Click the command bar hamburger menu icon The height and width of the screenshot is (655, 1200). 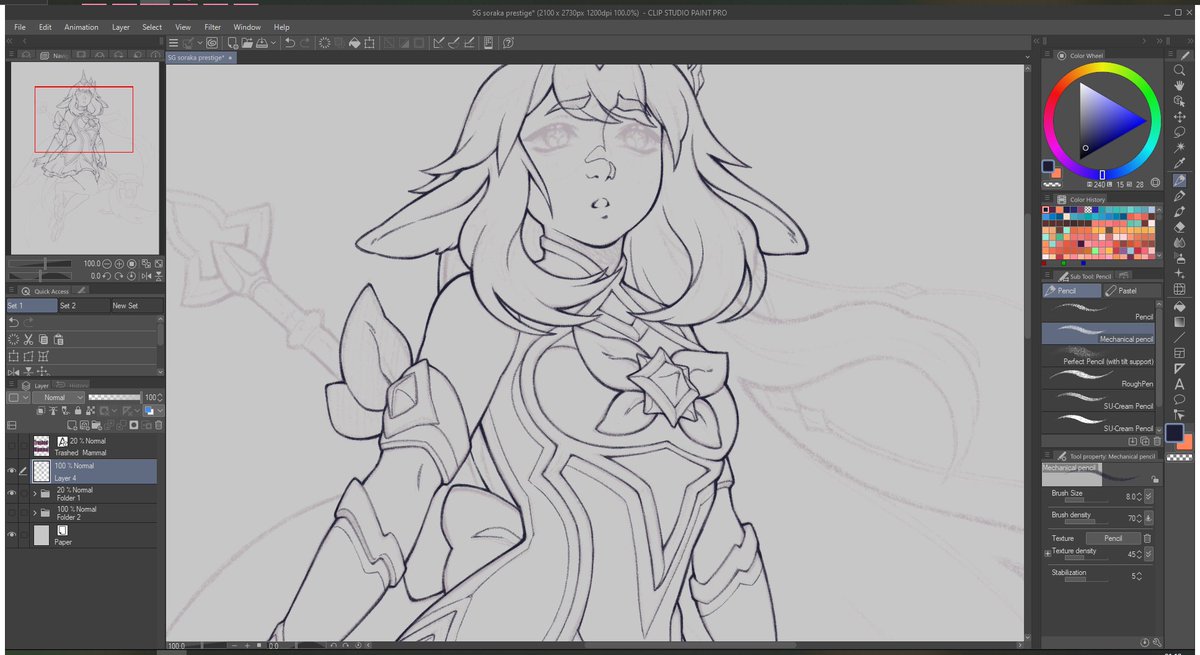pyautogui.click(x=174, y=43)
